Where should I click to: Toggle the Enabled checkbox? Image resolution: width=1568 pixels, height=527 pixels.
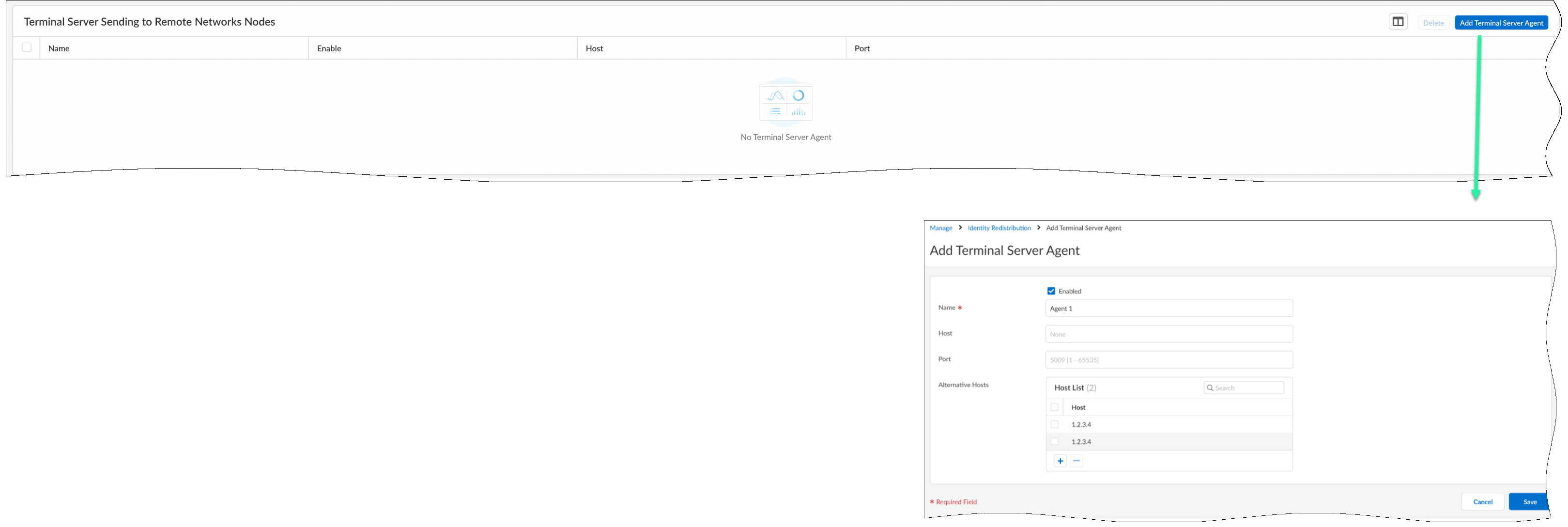[1051, 291]
